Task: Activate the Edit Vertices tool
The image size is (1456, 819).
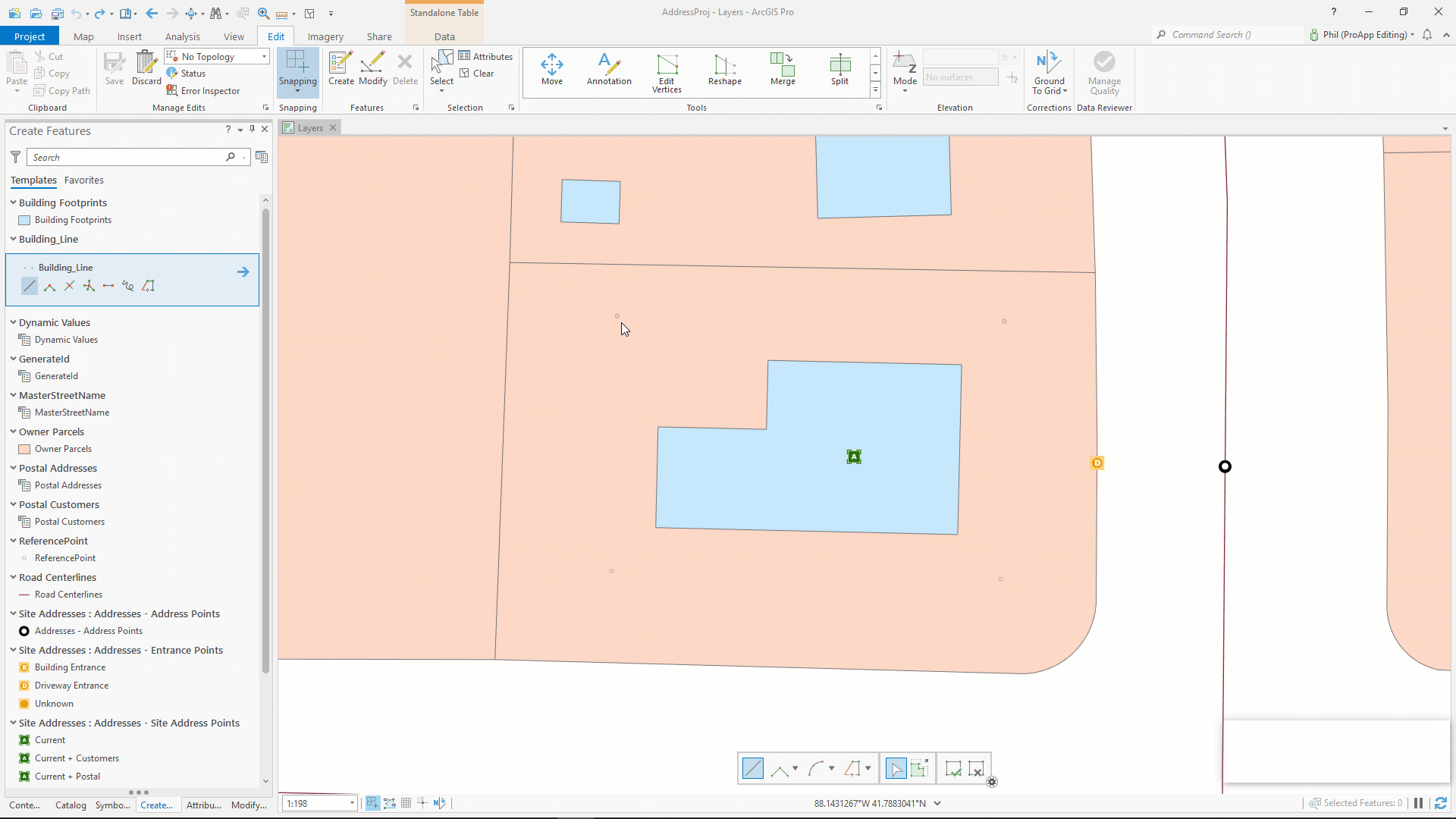Action: point(666,72)
